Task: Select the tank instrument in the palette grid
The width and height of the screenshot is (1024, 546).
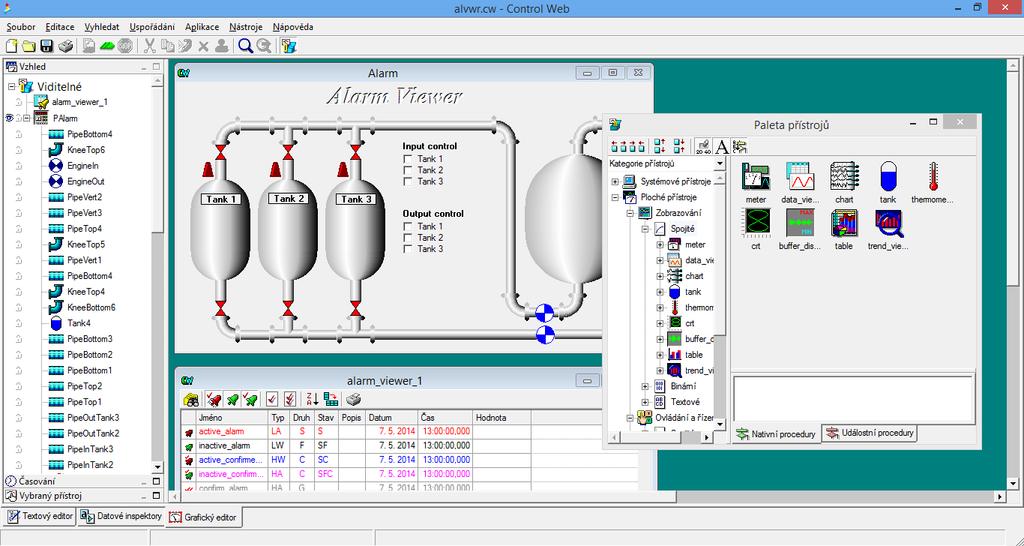Action: (x=888, y=183)
